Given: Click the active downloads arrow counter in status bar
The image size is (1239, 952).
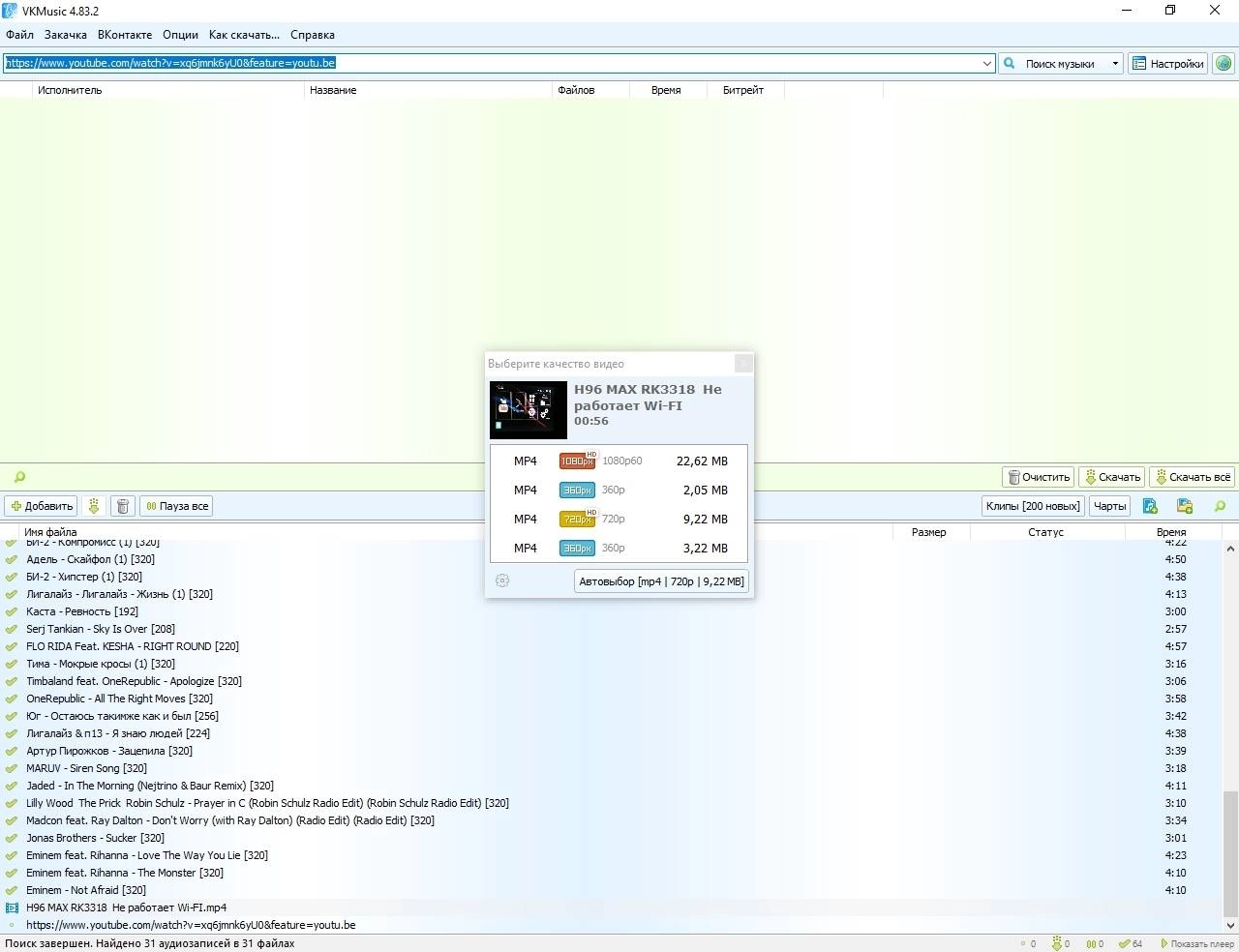Looking at the screenshot, I should coord(1061,943).
